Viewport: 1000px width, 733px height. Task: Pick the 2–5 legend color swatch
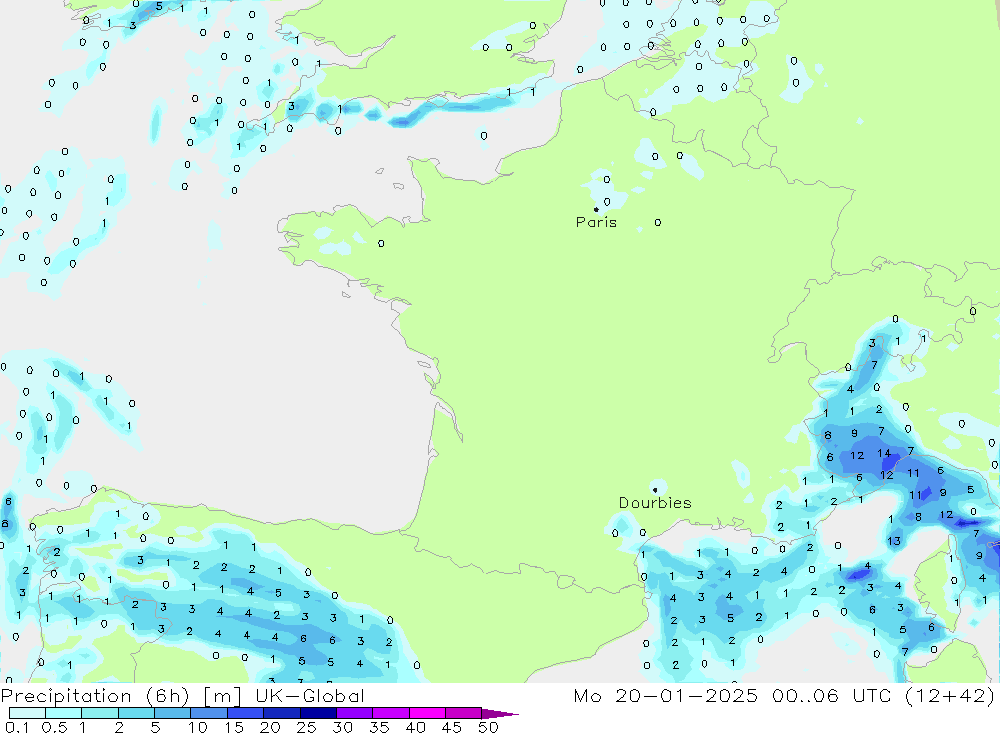click(x=136, y=713)
